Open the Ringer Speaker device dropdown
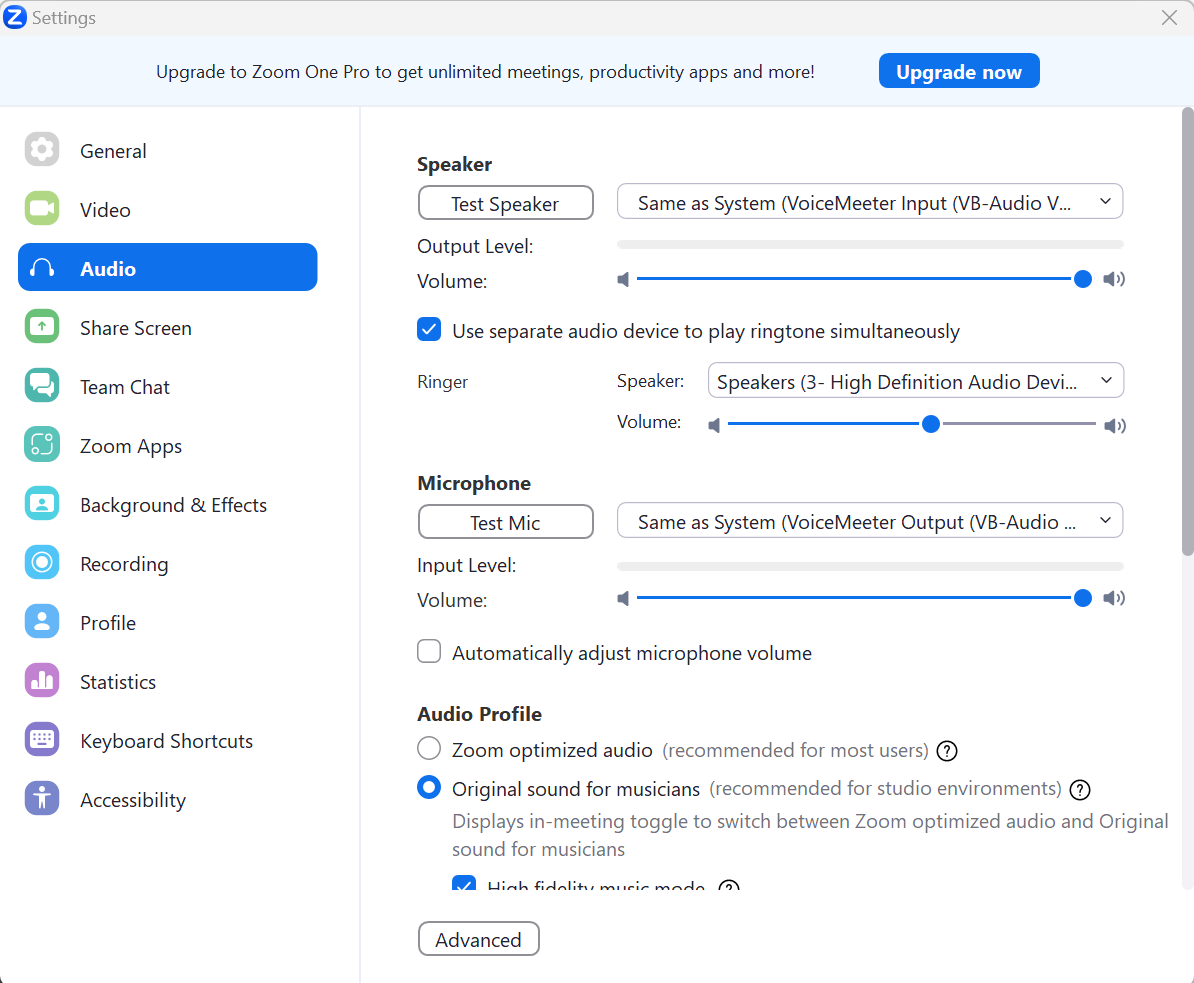1194x983 pixels. click(915, 381)
